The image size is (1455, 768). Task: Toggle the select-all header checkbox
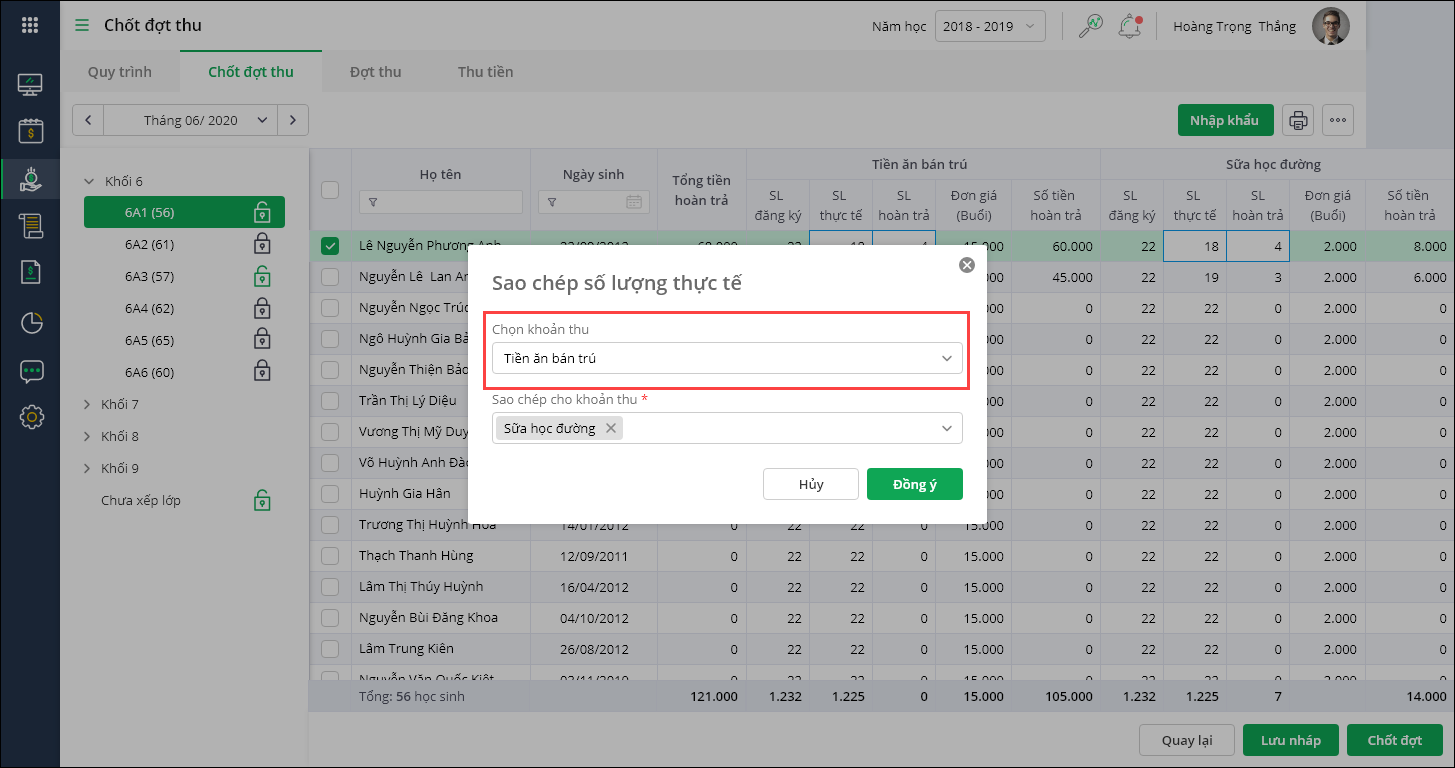click(x=330, y=190)
